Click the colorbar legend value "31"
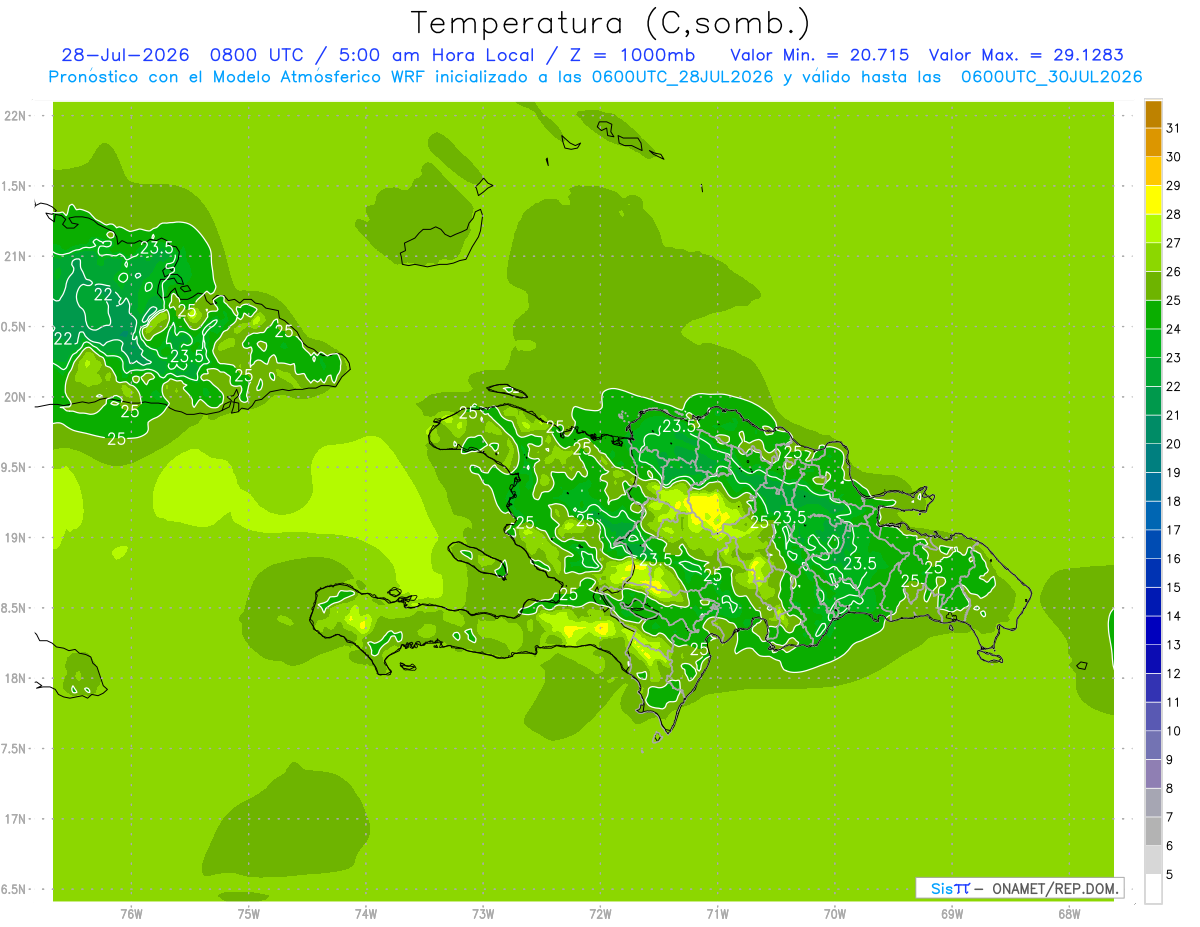The height and width of the screenshot is (927, 1200). 1174,128
